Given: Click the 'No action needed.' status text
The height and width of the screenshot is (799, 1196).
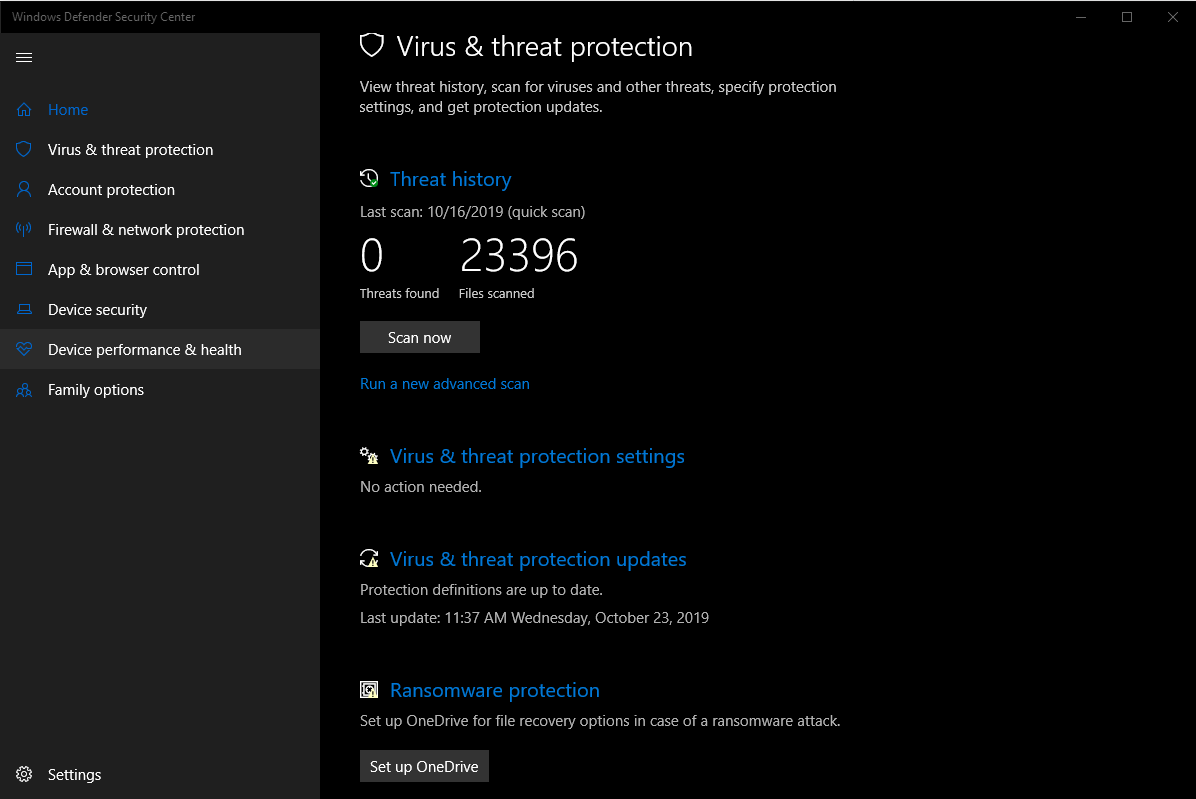Looking at the screenshot, I should coord(420,486).
